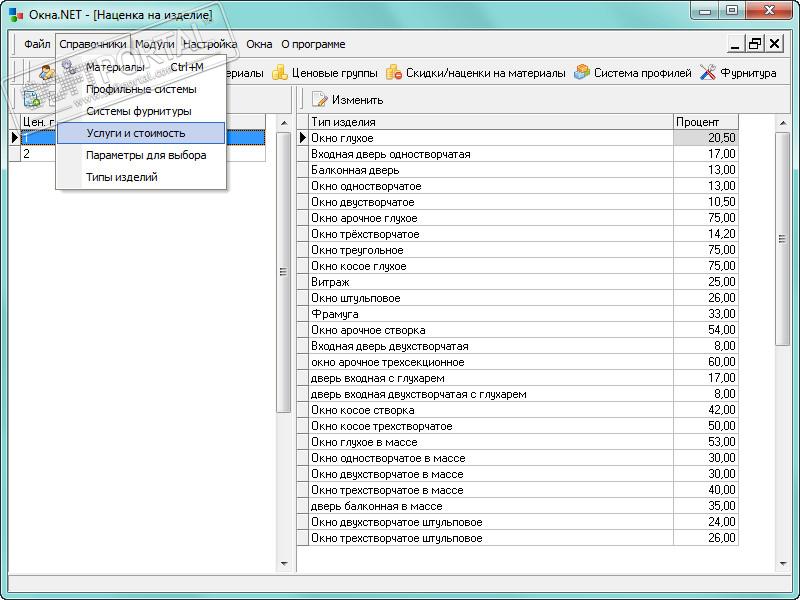
Task: Open Ценовые группы toolbar button
Action: pyautogui.click(x=325, y=72)
